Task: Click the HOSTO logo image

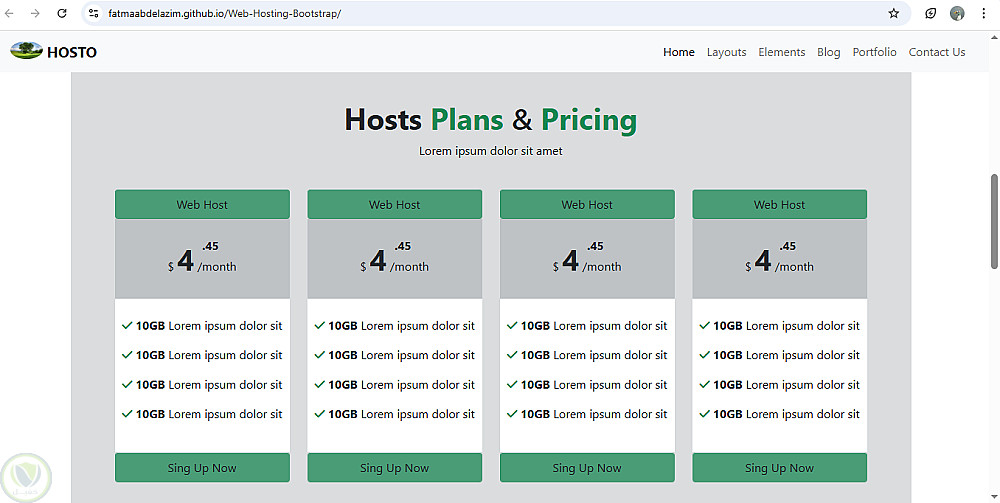Action: [x=26, y=51]
